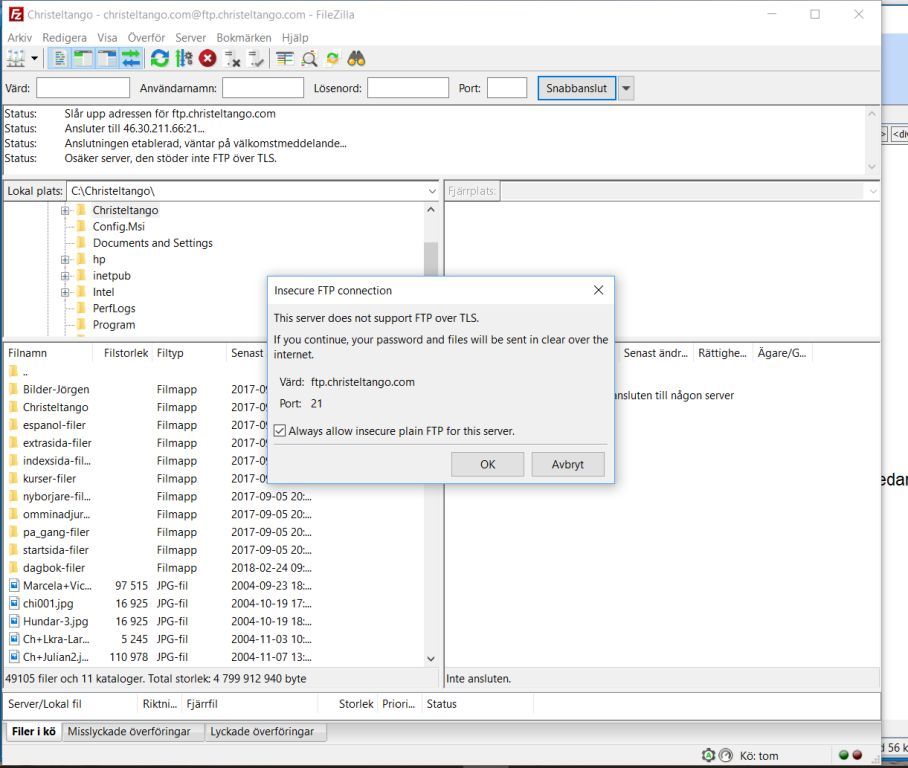Click the parent directory '..' entry
Viewport: 908px width, 768px height.
(19, 371)
